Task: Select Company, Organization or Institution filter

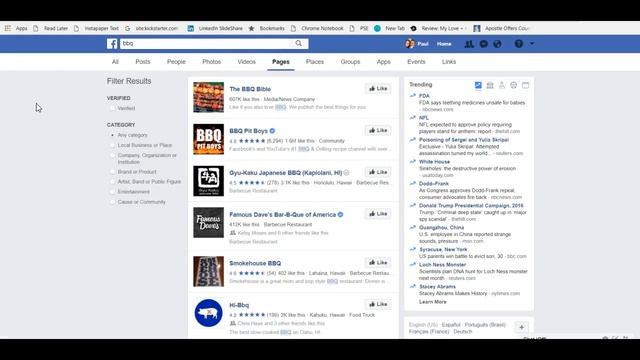Action: 113,155
